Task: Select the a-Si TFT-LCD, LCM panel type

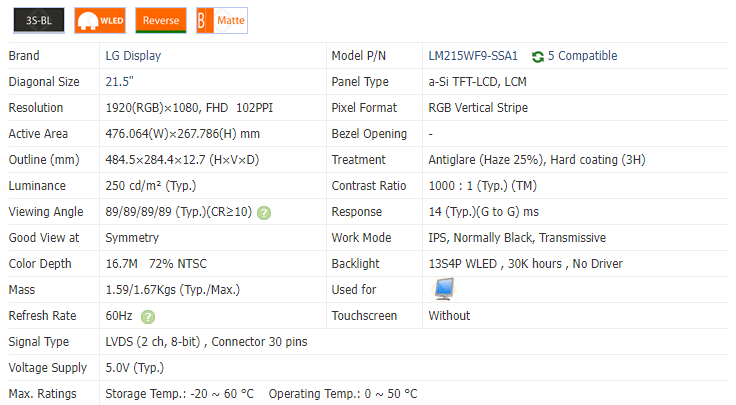Action: point(477,82)
